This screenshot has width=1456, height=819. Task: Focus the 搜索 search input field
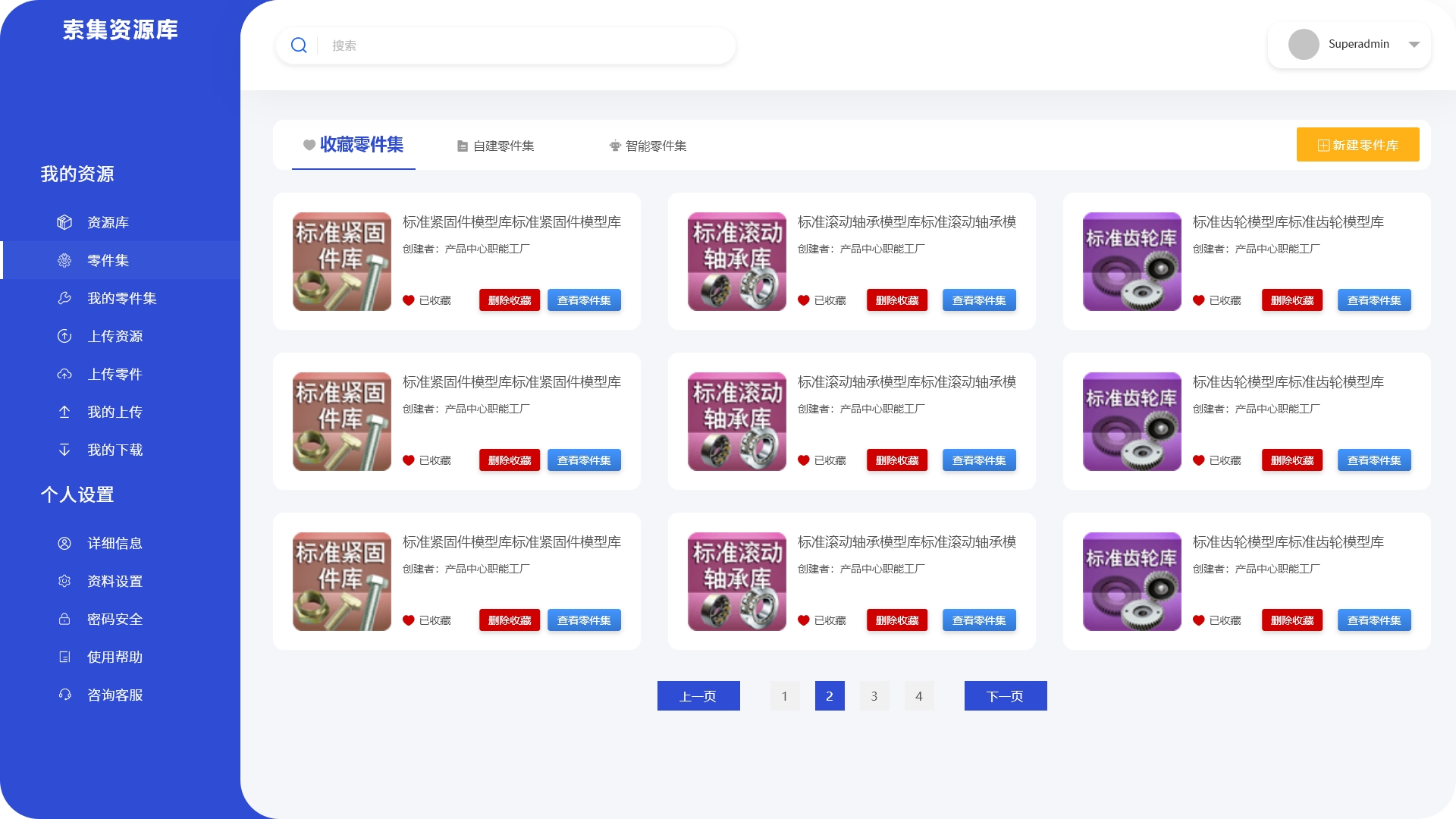(506, 45)
